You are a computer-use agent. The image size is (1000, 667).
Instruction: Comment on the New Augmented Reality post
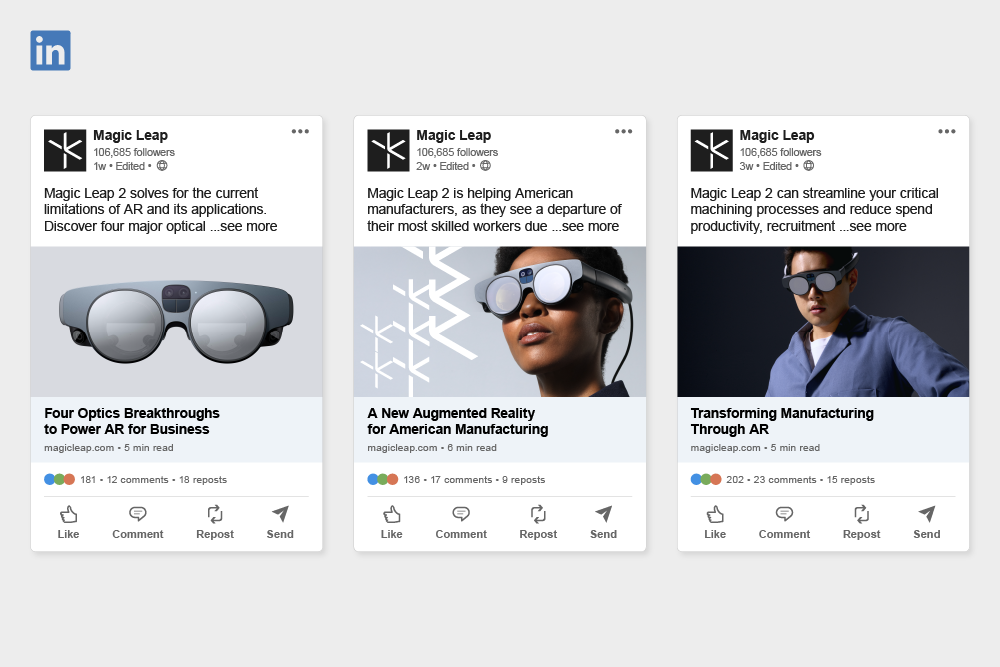(x=461, y=522)
